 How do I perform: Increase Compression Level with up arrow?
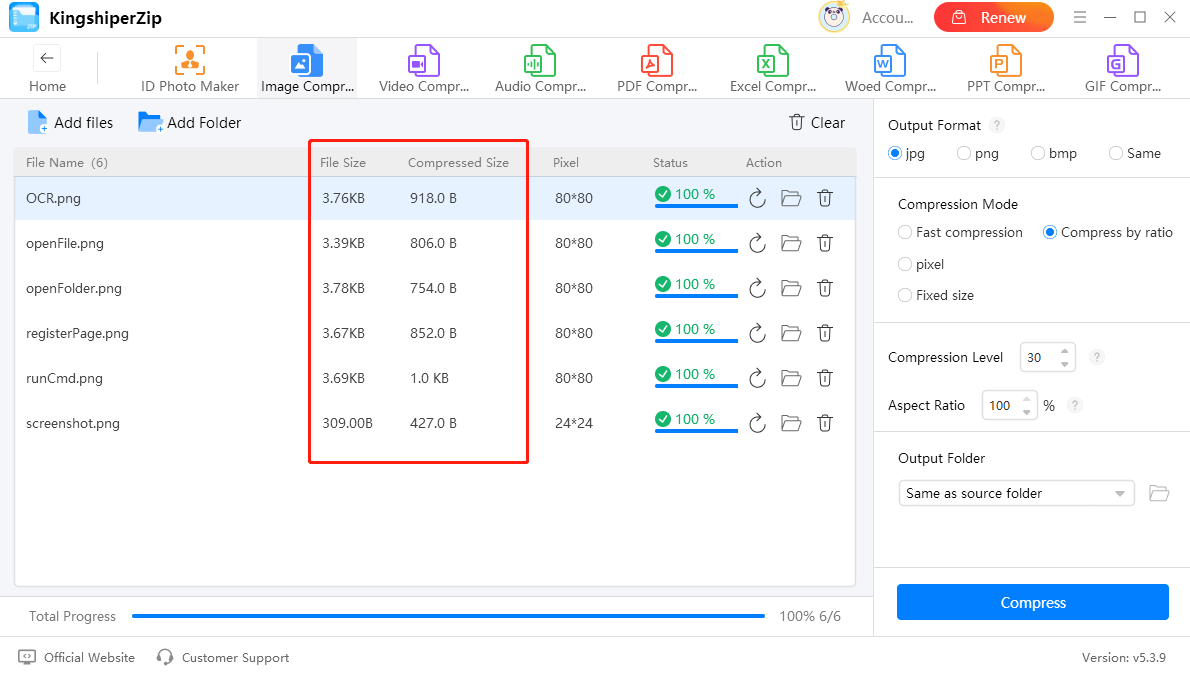tap(1065, 351)
